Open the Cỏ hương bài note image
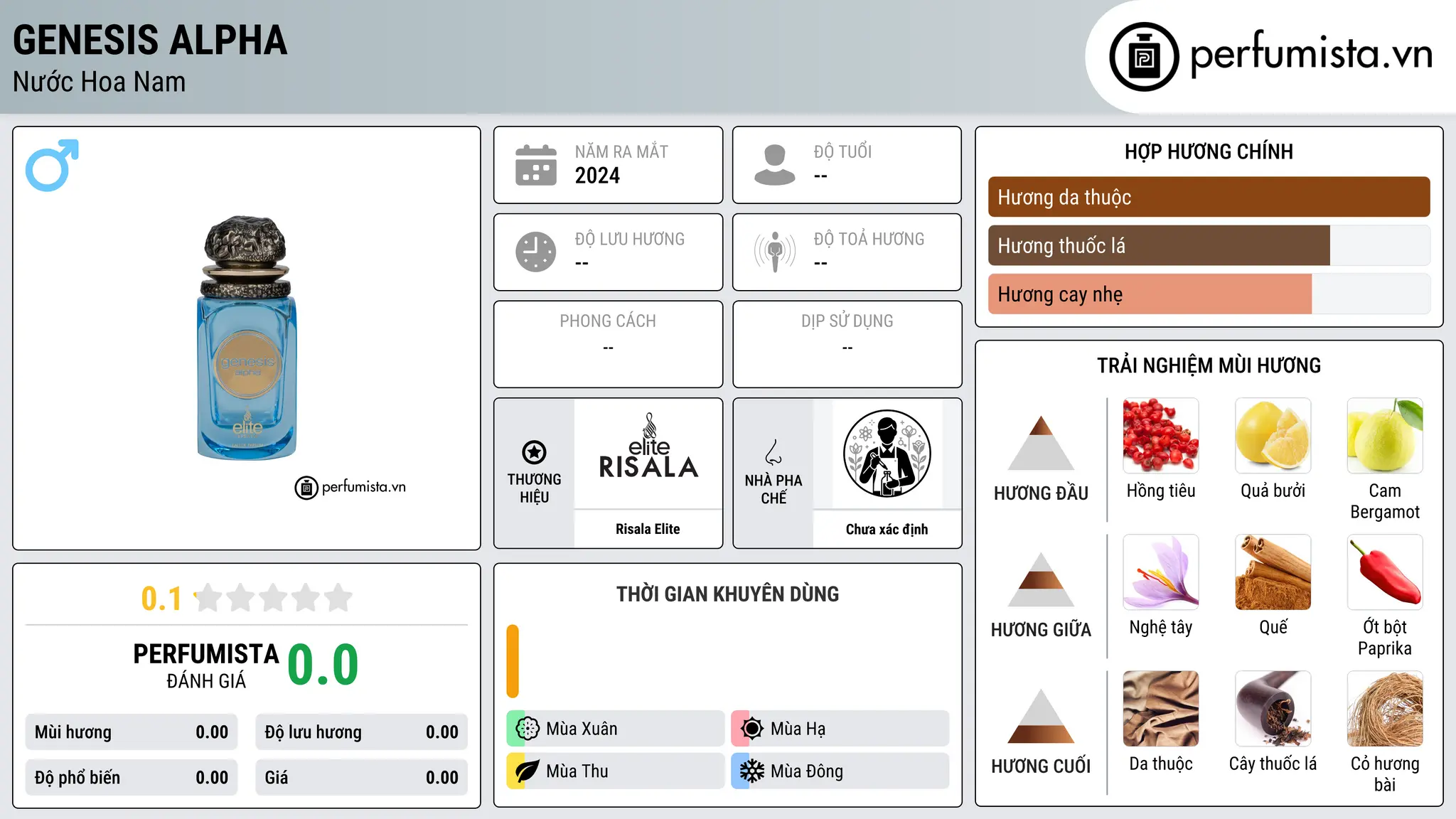Image resolution: width=1456 pixels, height=819 pixels. [x=1385, y=709]
